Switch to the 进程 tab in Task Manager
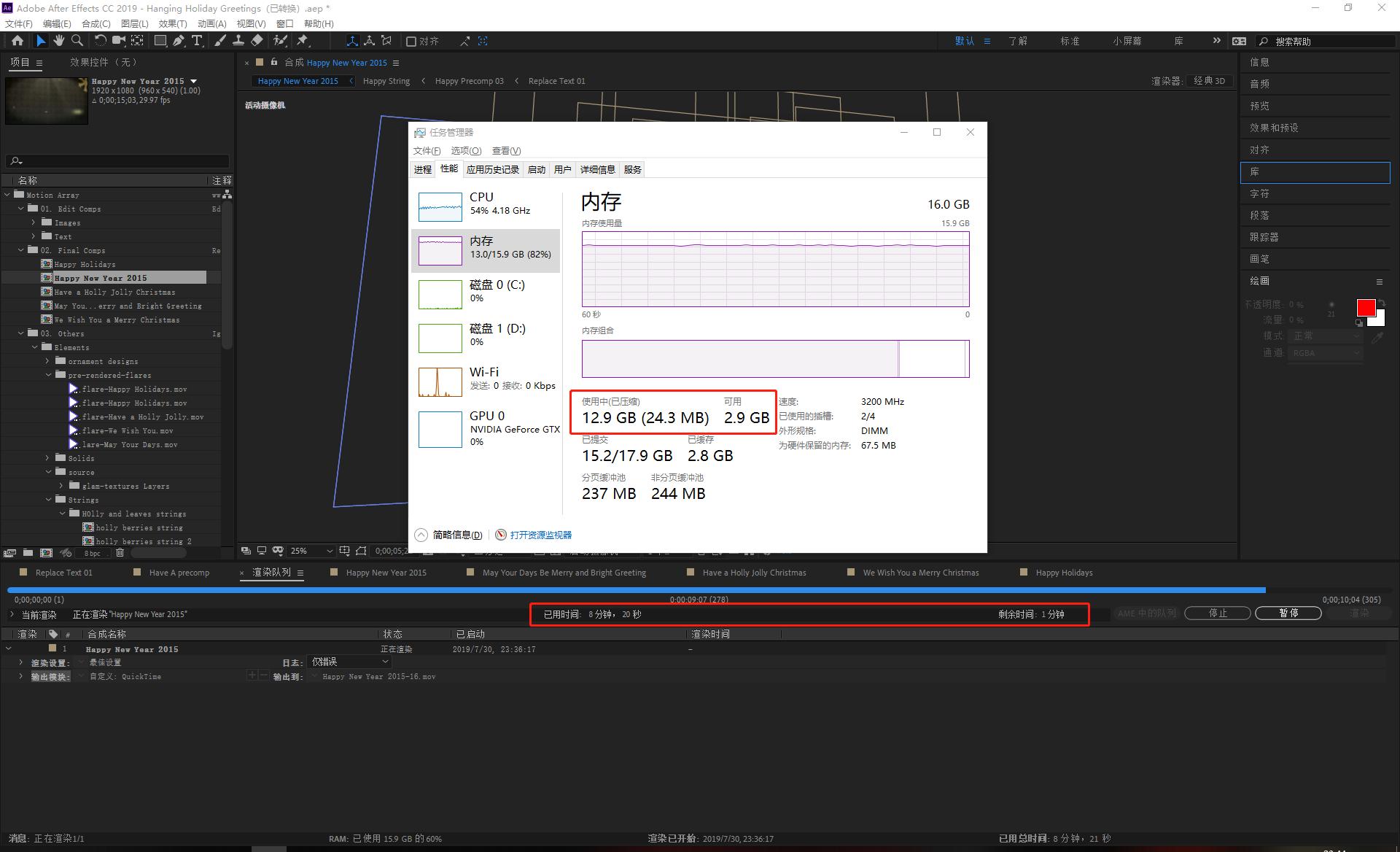1400x852 pixels. coord(423,169)
